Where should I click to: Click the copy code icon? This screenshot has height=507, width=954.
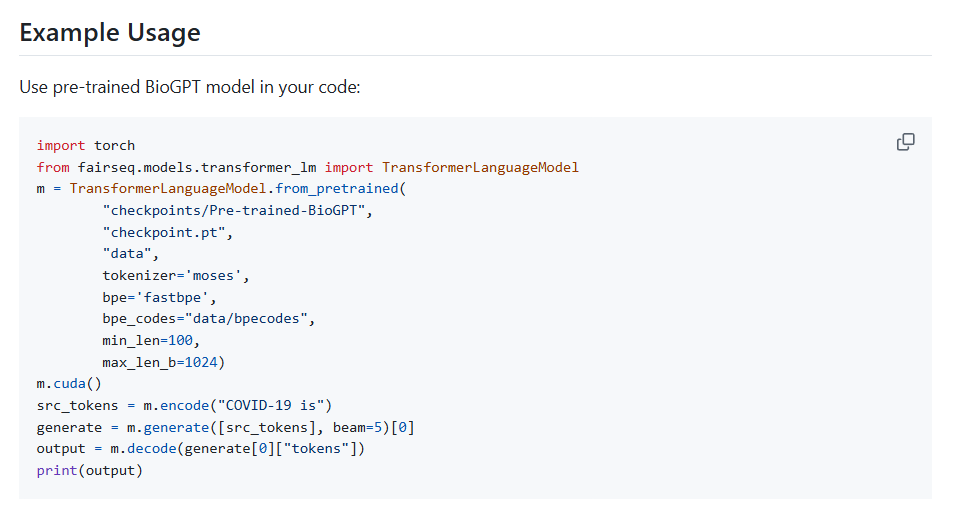pos(906,142)
